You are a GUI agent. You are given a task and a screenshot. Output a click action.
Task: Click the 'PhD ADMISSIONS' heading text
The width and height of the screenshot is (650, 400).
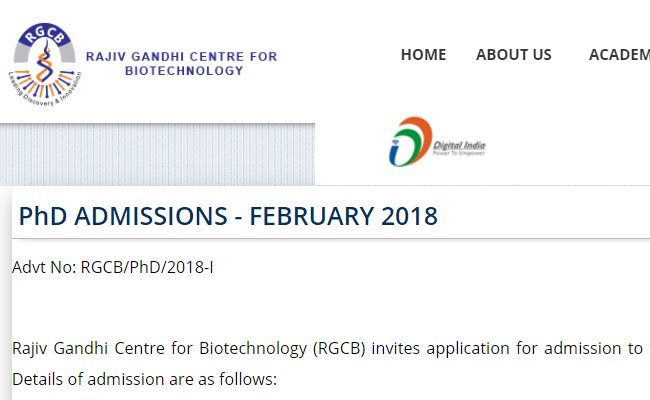pyautogui.click(x=117, y=216)
